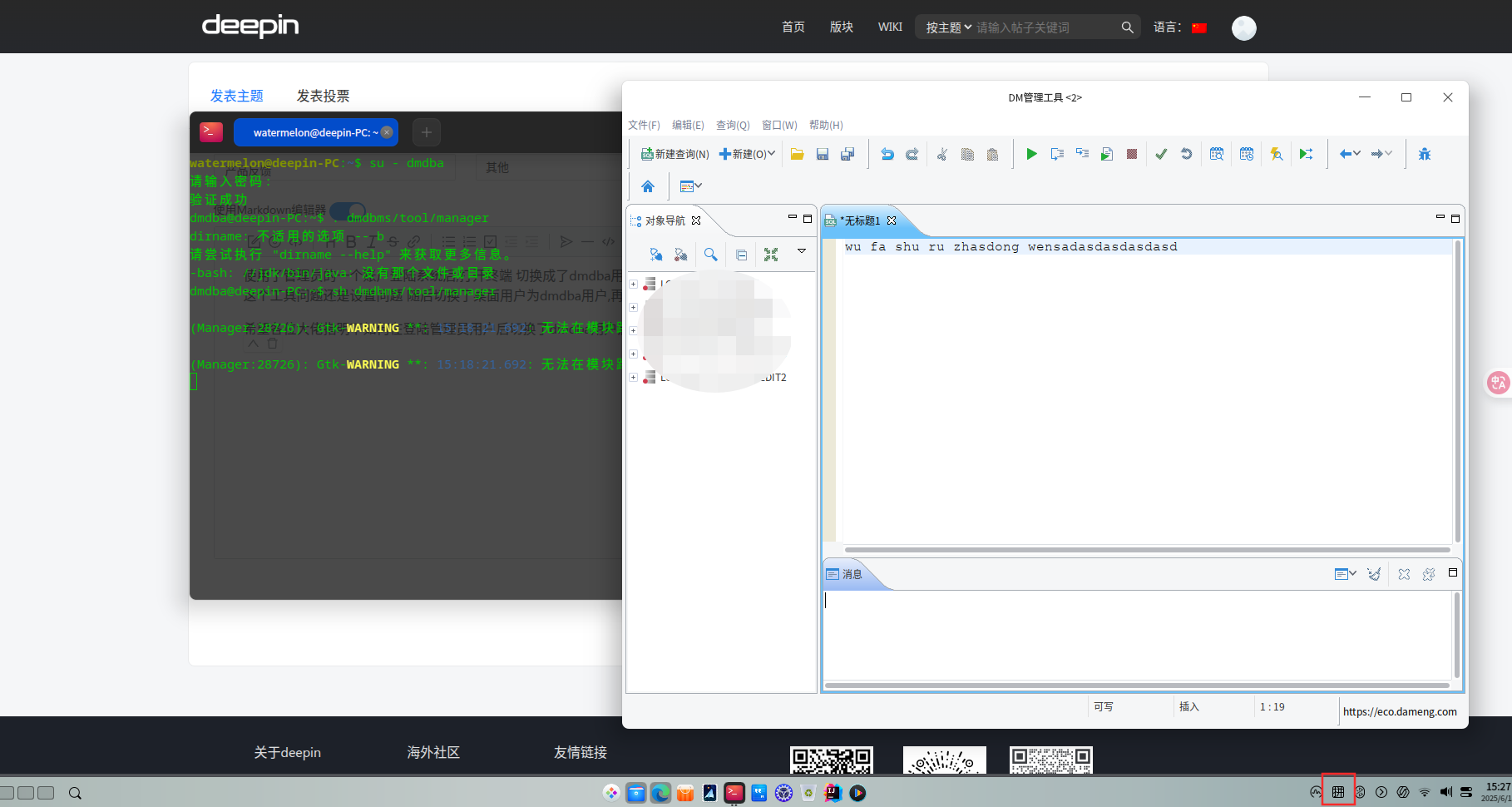1512x807 pixels.
Task: Open the 查询(Q) menu
Action: pos(733,125)
